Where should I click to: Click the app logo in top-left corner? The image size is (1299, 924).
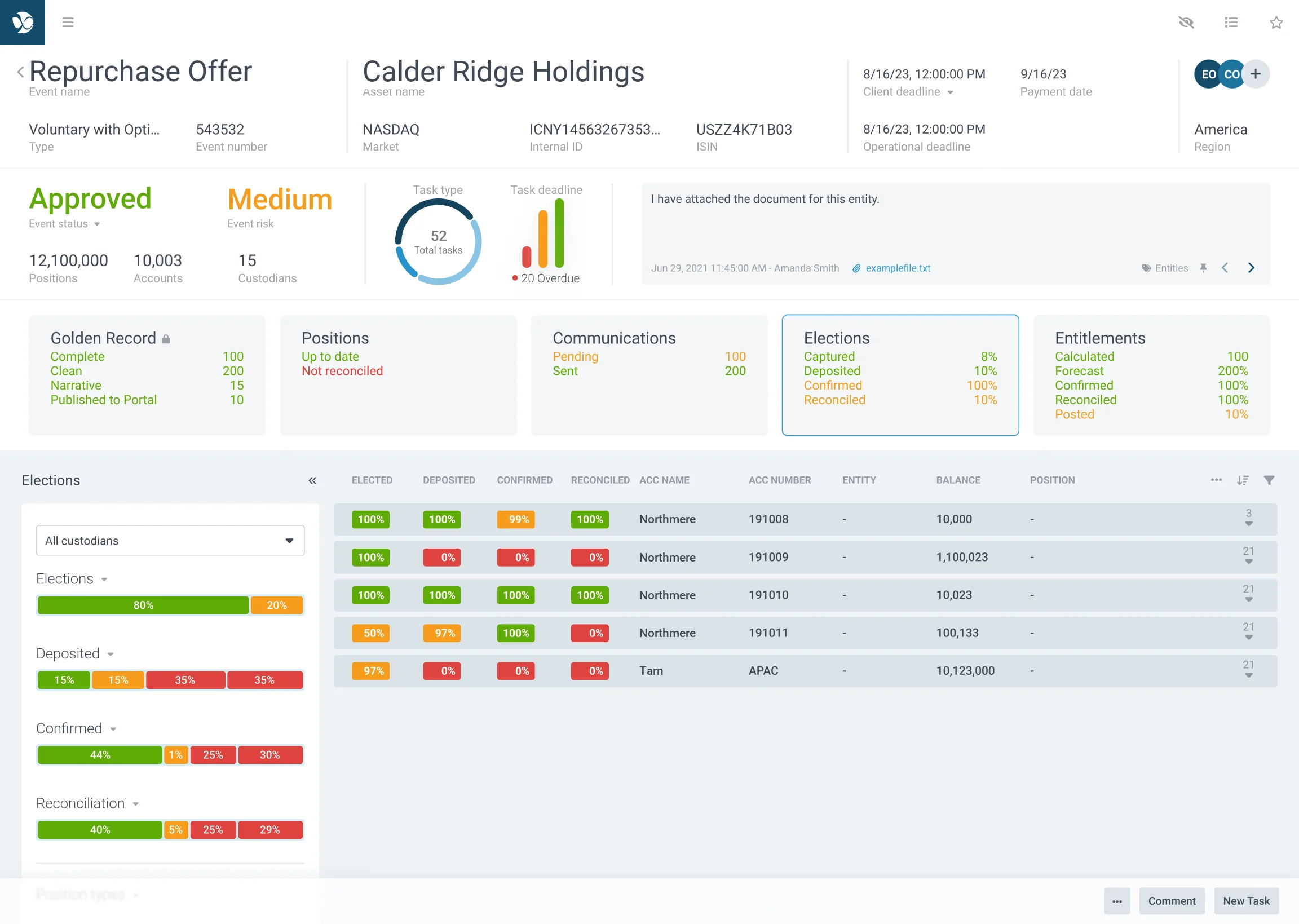pyautogui.click(x=22, y=22)
